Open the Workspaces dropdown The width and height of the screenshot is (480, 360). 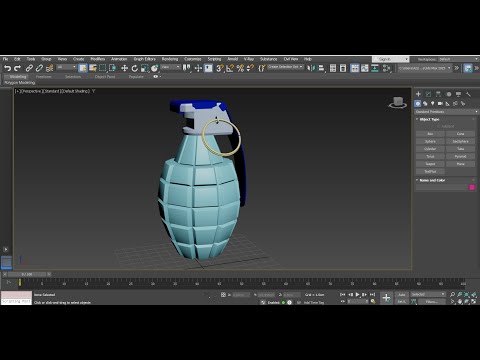click(x=458, y=59)
